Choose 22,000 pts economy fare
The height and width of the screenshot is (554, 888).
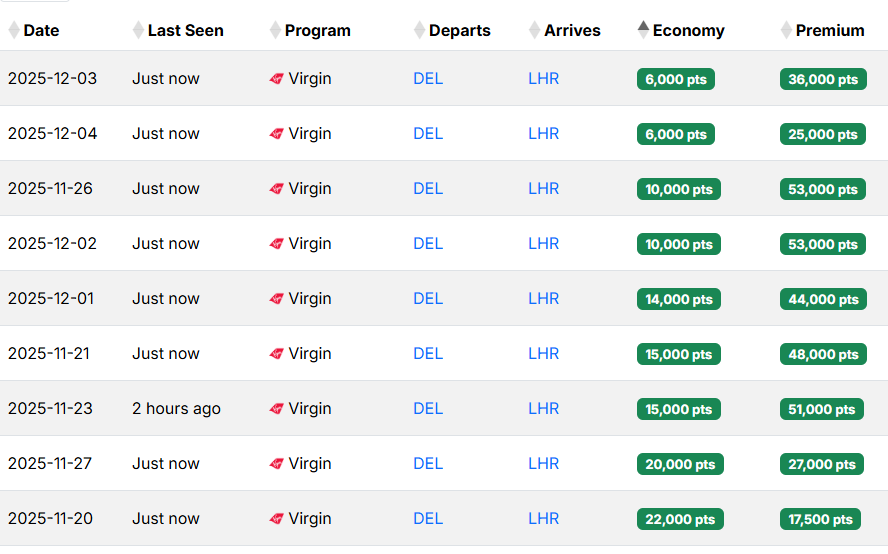pyautogui.click(x=680, y=519)
